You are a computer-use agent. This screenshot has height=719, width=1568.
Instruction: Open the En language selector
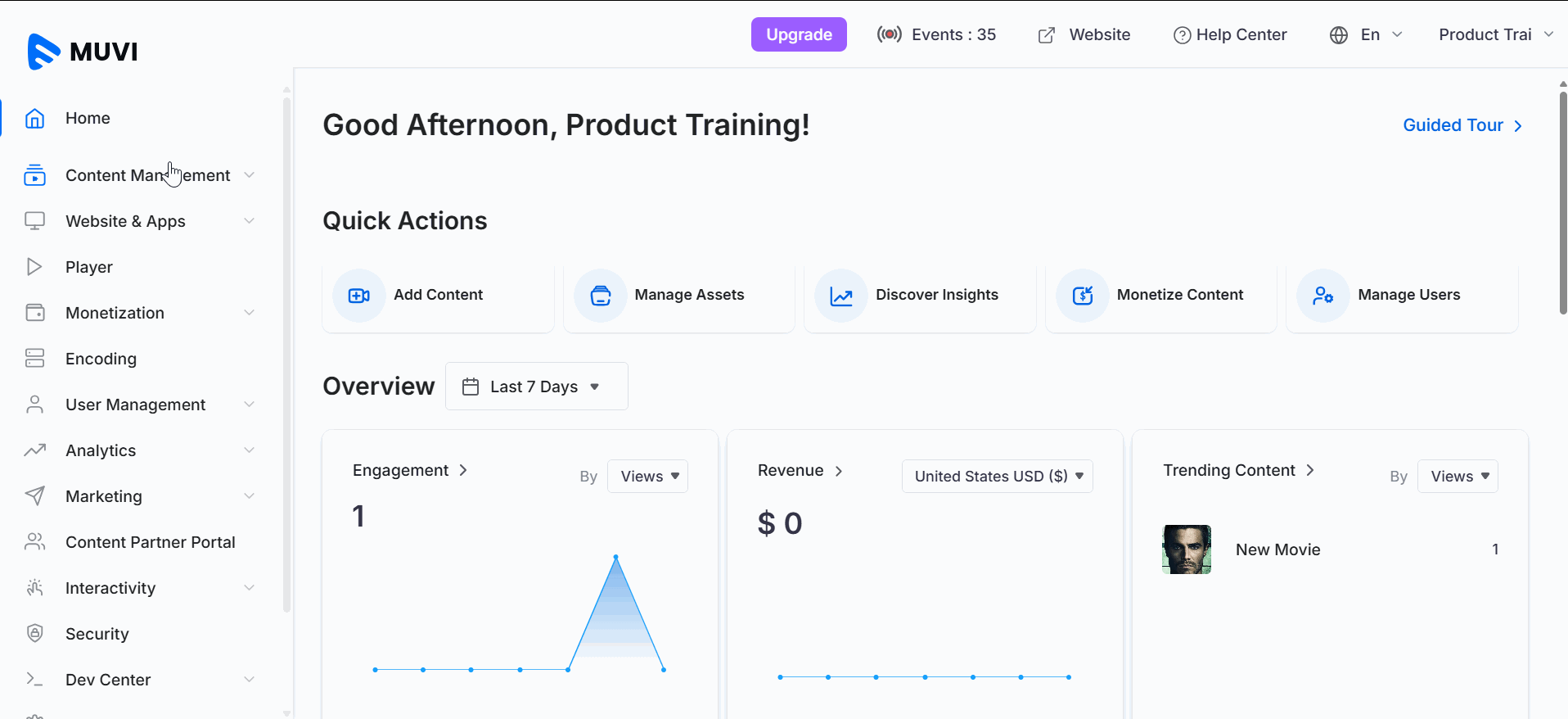point(1367,34)
